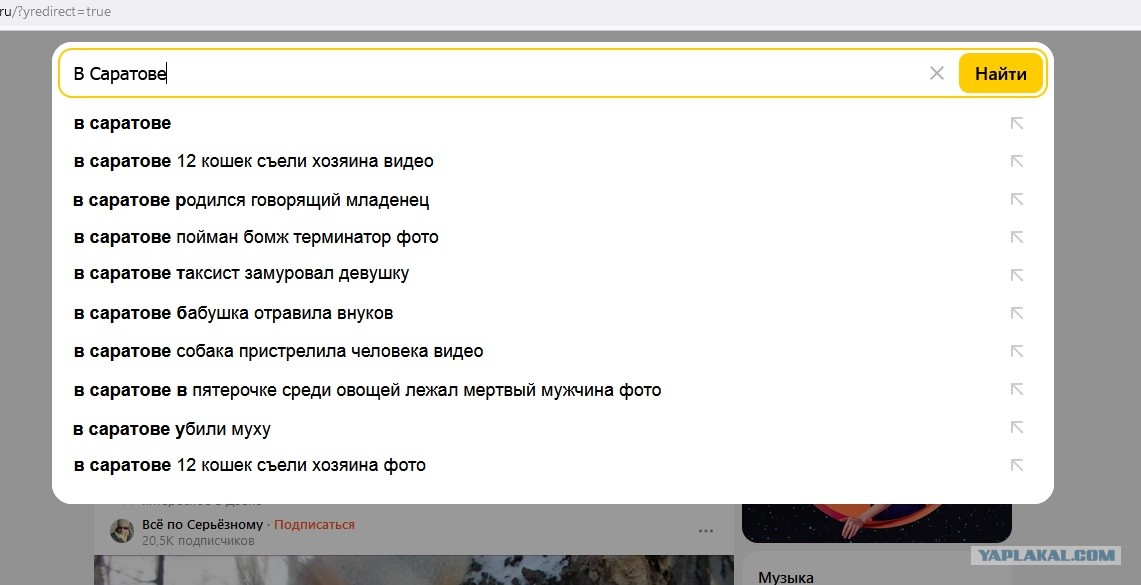Click the browser address bar URL
Viewport: 1141px width, 585px height.
(x=55, y=12)
